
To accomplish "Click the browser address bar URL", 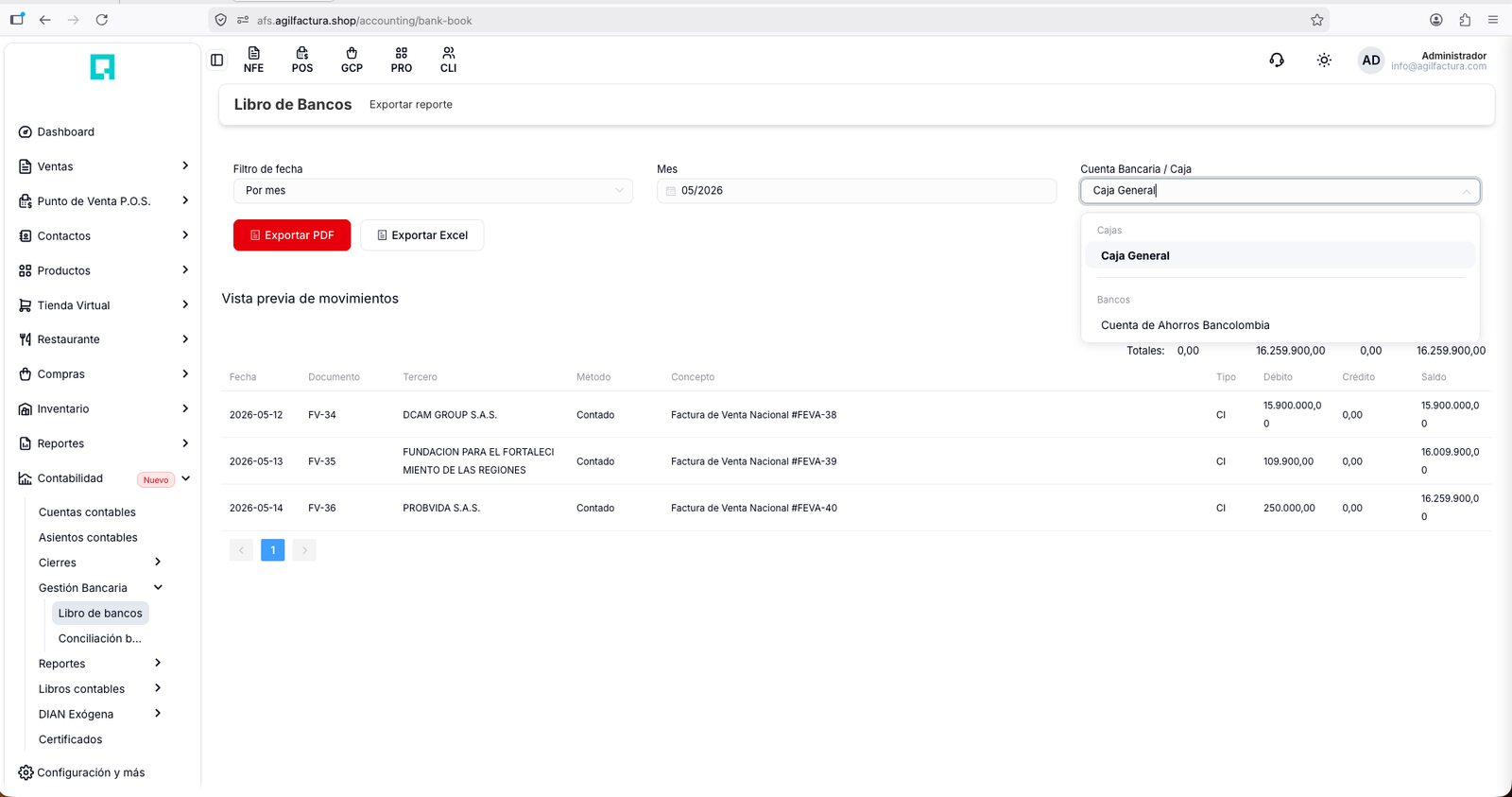I will (x=364, y=21).
